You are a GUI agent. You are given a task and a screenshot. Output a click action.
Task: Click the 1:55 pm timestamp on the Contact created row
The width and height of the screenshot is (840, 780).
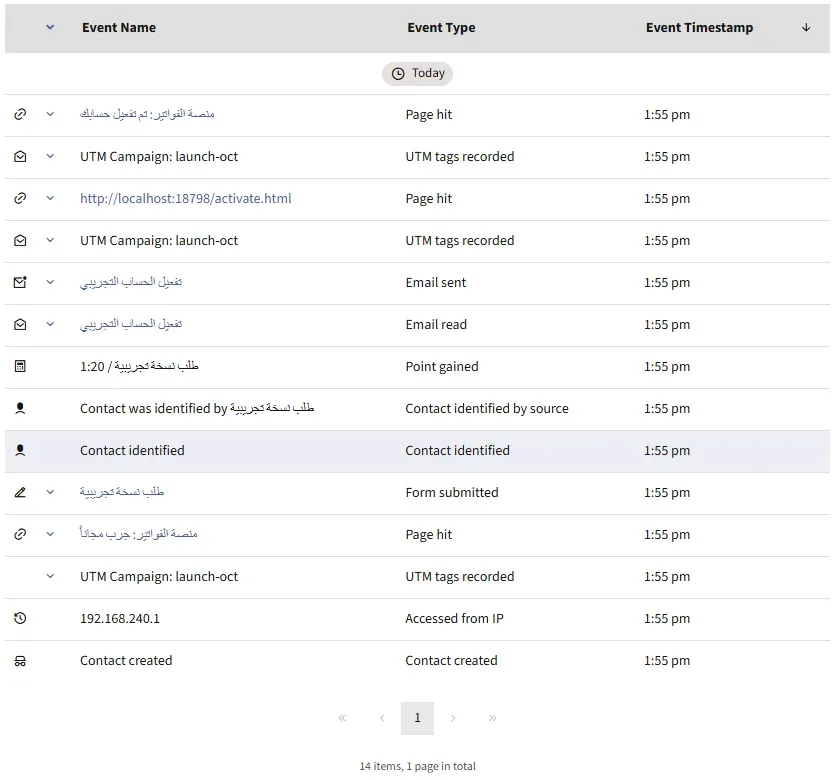(x=667, y=661)
